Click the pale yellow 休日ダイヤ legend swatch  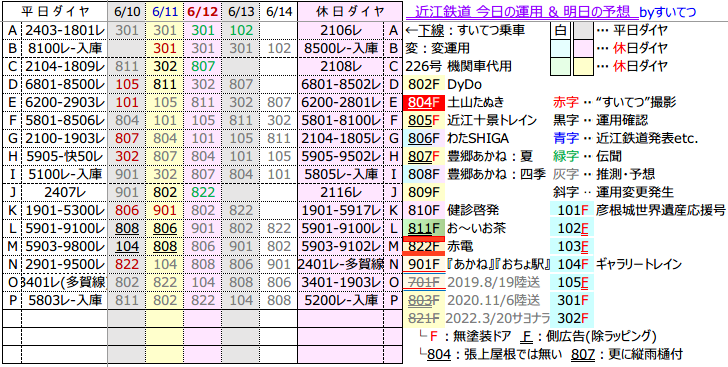(583, 67)
